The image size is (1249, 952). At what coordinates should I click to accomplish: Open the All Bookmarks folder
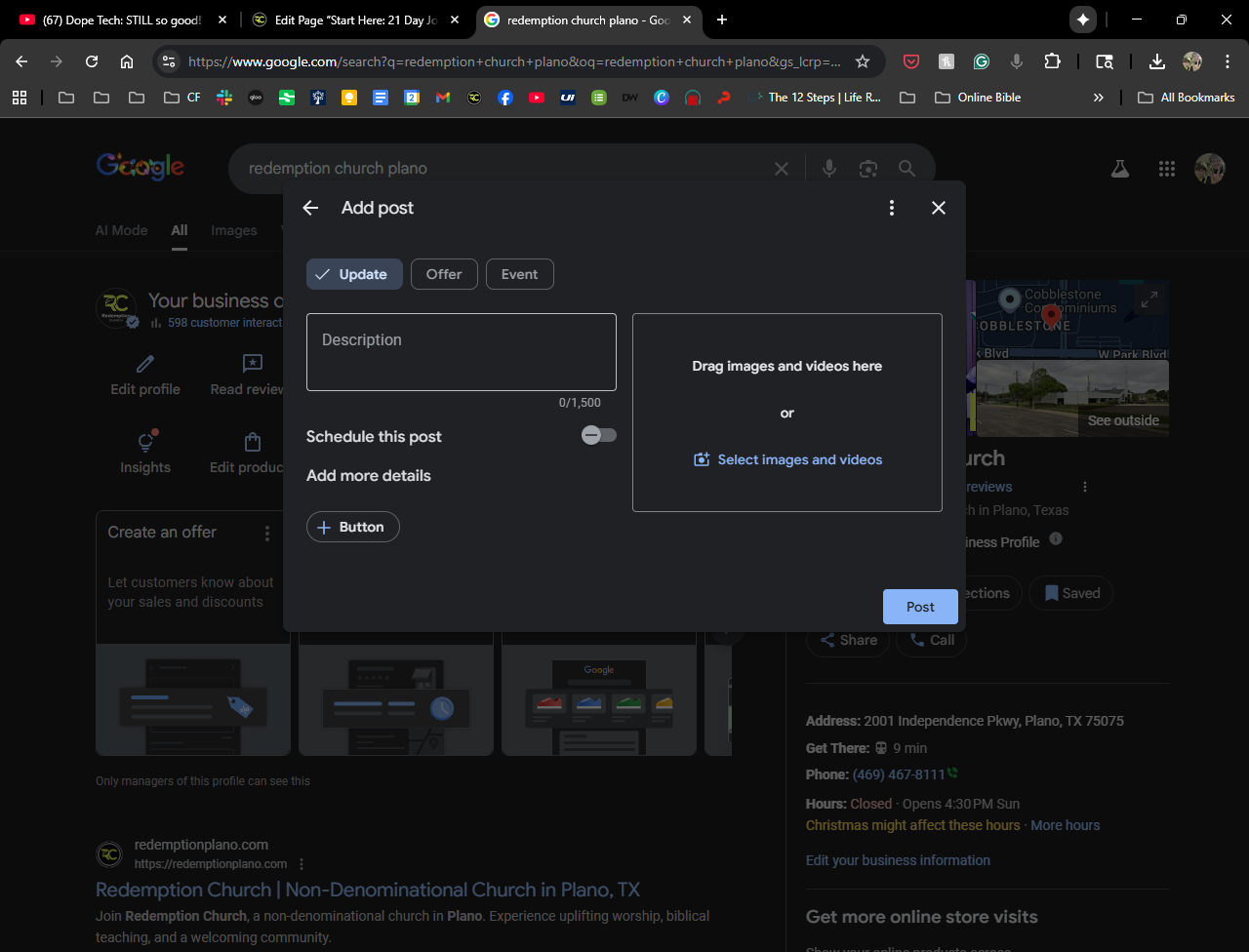1187,98
